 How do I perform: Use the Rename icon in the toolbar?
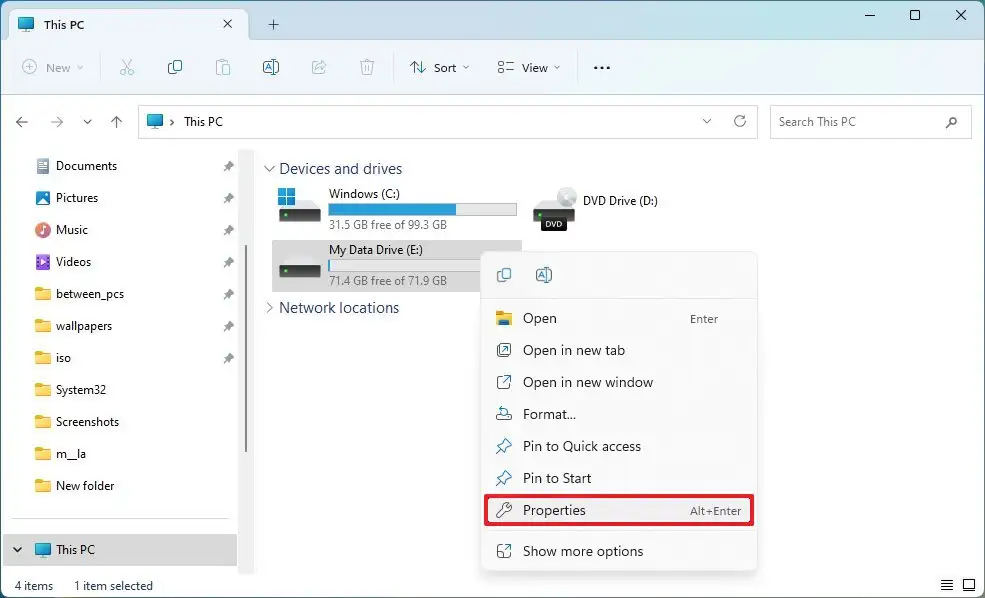pyautogui.click(x=270, y=67)
